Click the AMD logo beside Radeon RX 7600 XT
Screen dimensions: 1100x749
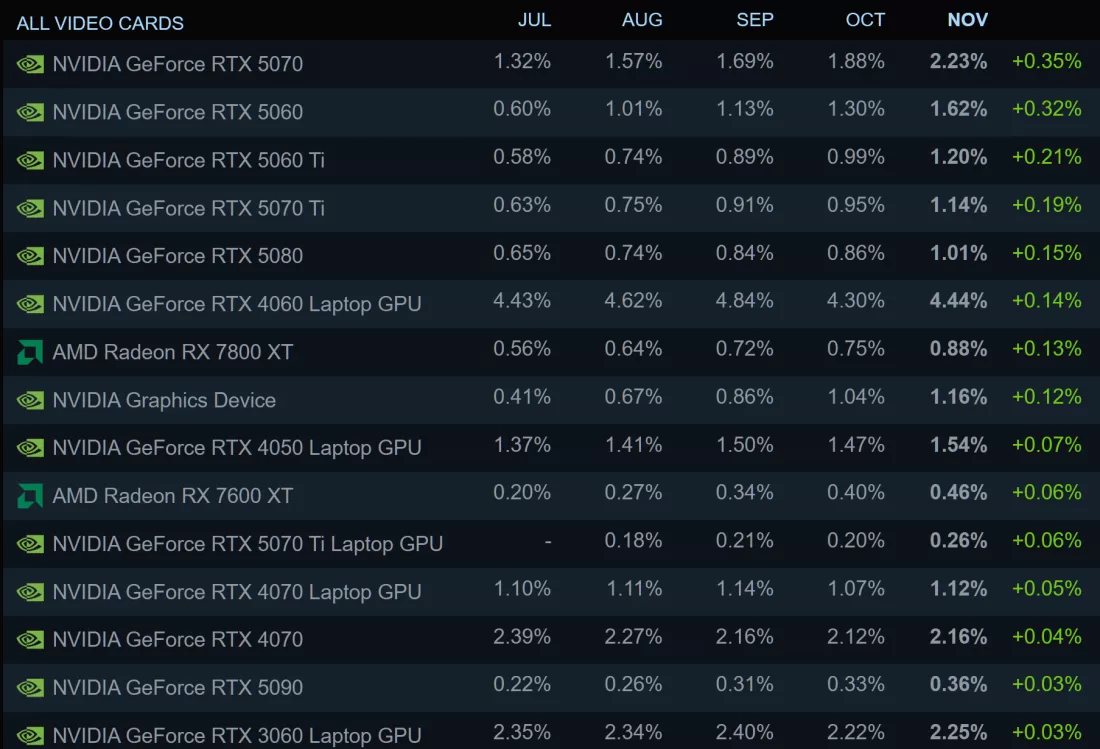click(30, 496)
